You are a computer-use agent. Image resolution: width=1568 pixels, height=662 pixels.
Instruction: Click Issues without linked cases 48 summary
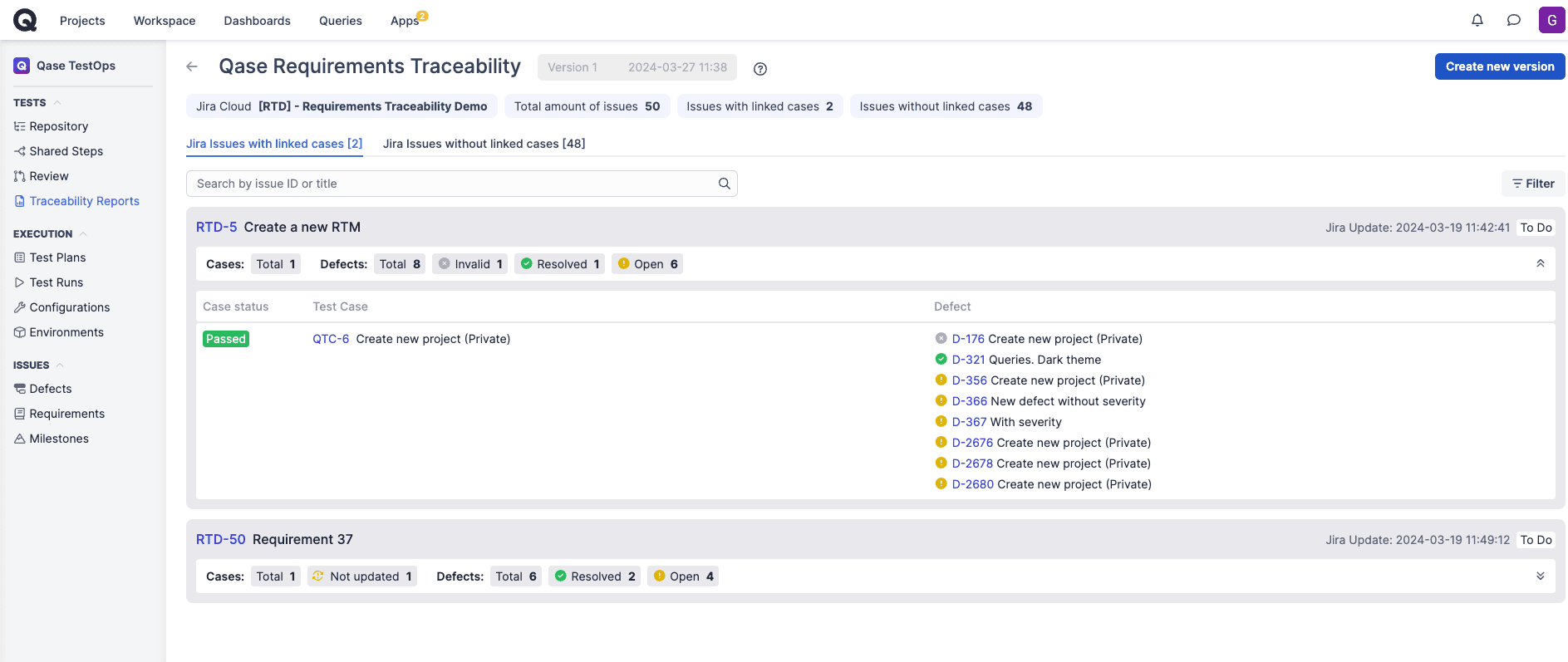click(x=946, y=106)
